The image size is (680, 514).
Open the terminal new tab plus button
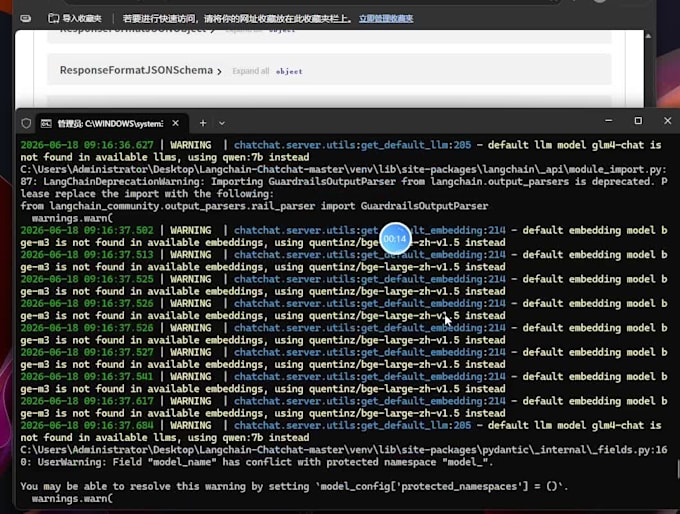point(203,123)
